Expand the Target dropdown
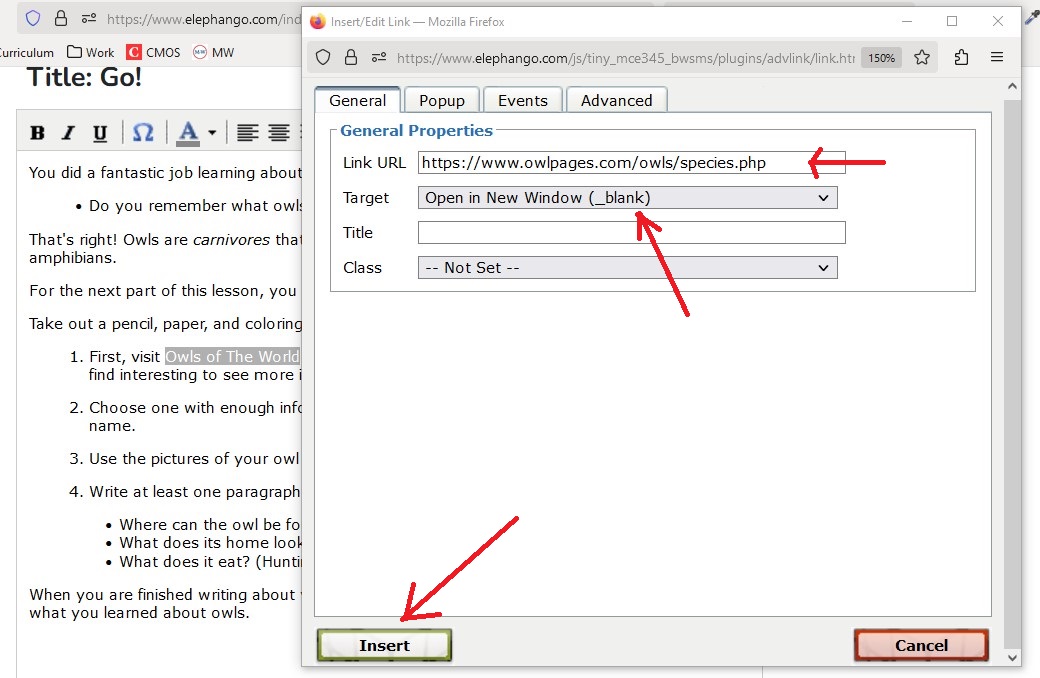 tap(627, 198)
